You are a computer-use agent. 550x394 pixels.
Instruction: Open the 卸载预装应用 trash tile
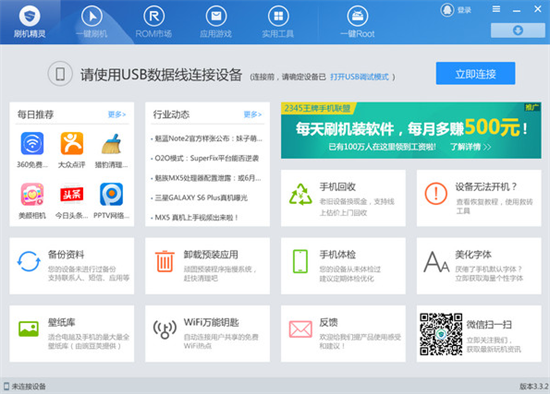coord(207,266)
